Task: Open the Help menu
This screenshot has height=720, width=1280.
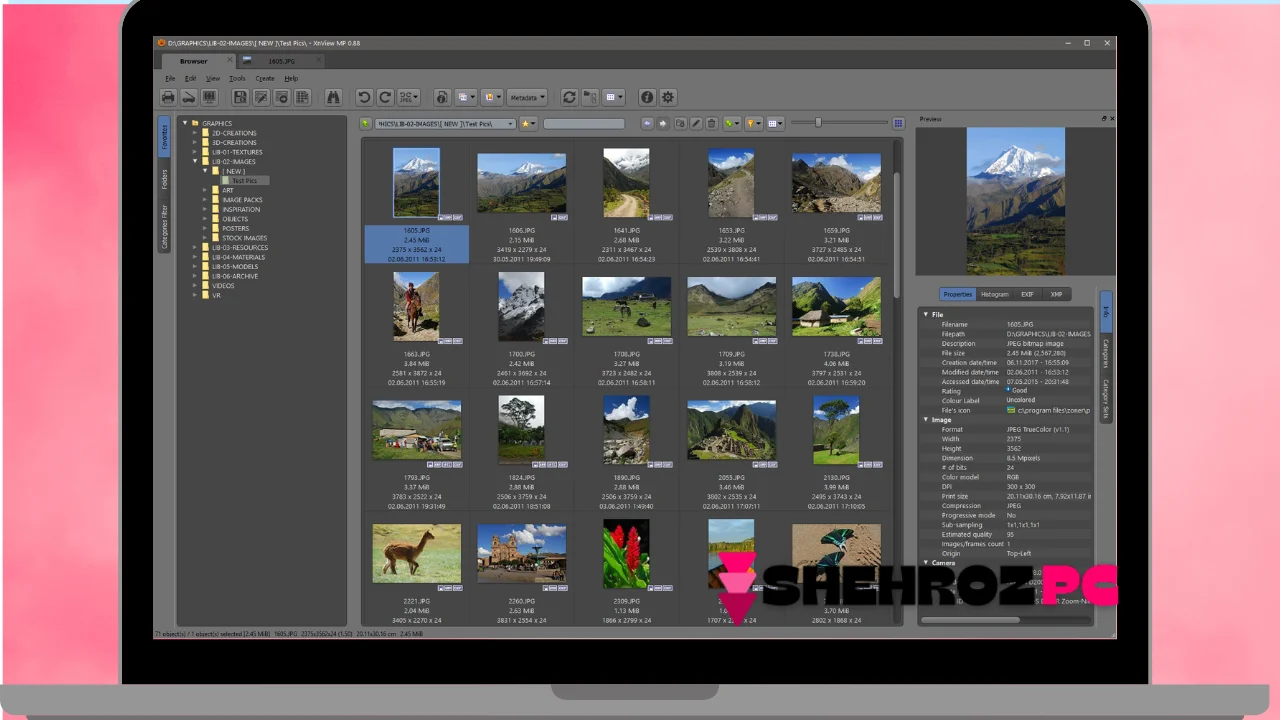Action: pos(291,78)
